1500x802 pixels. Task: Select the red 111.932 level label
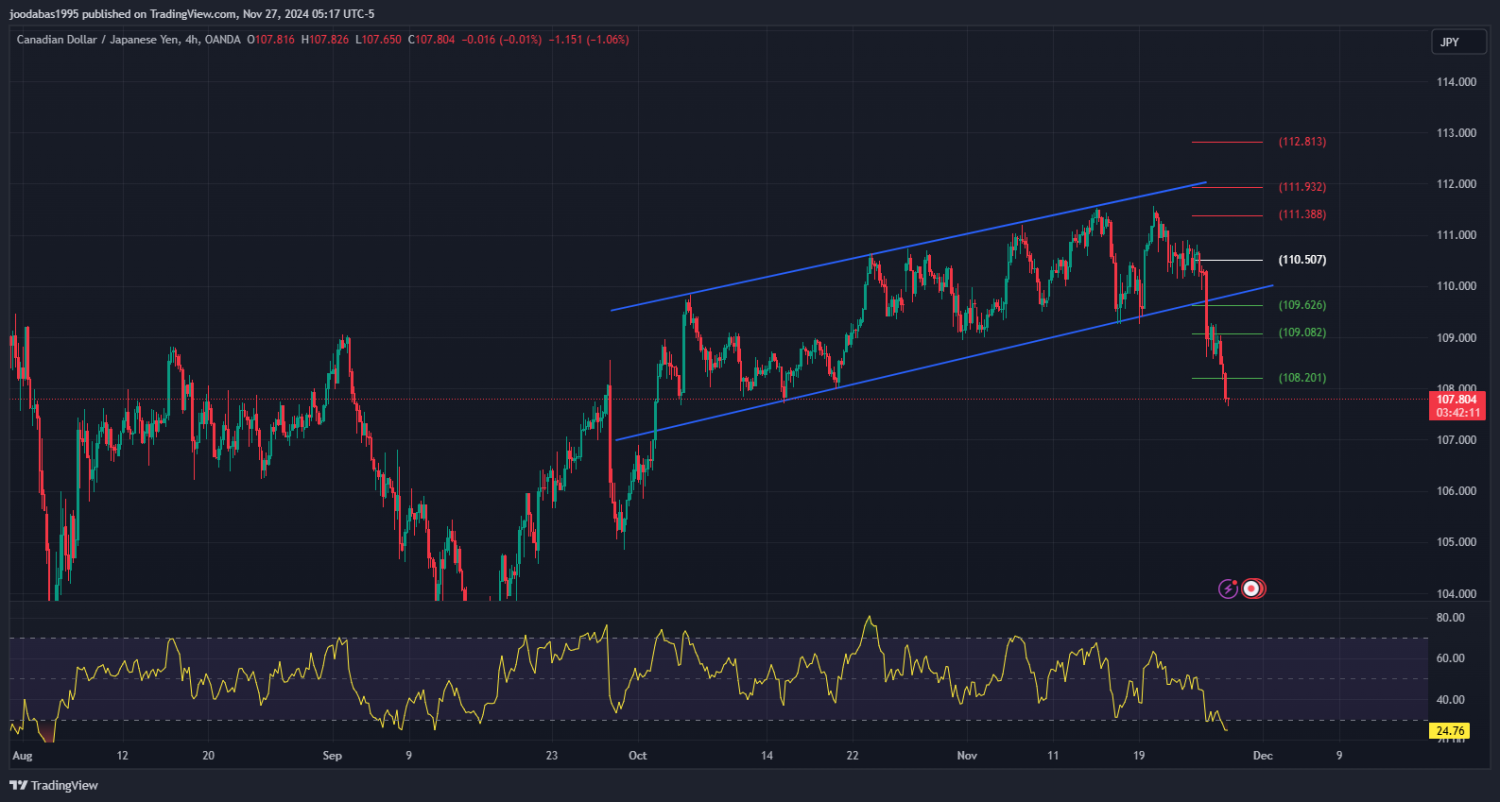point(1302,187)
